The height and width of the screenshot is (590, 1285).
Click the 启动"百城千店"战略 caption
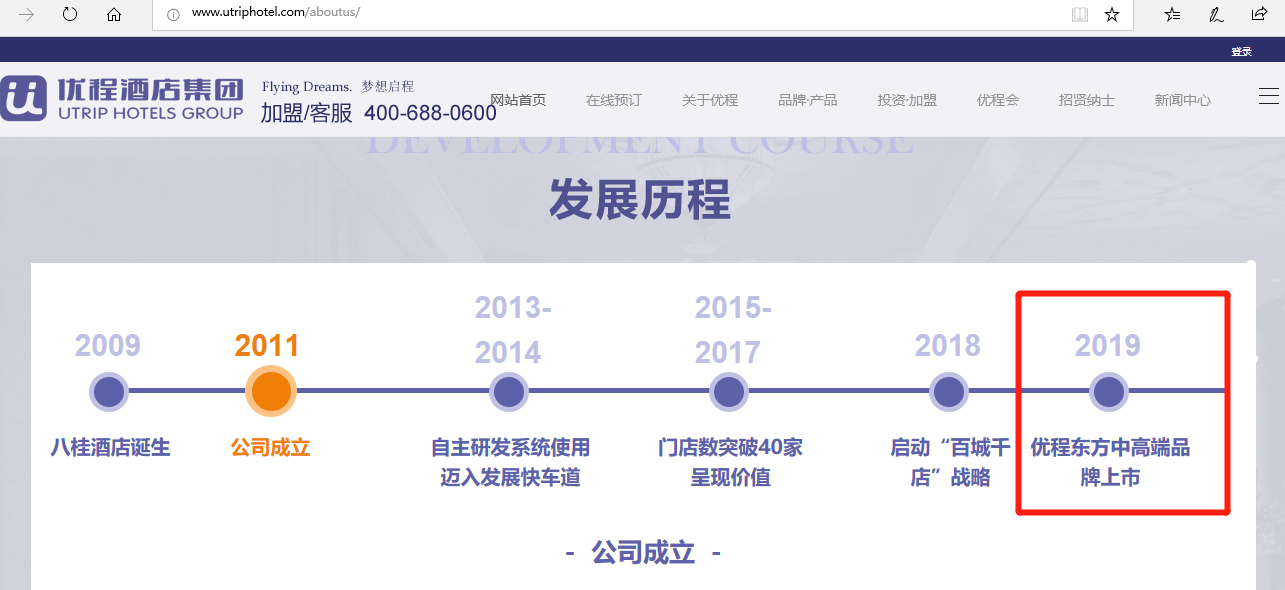click(x=951, y=462)
